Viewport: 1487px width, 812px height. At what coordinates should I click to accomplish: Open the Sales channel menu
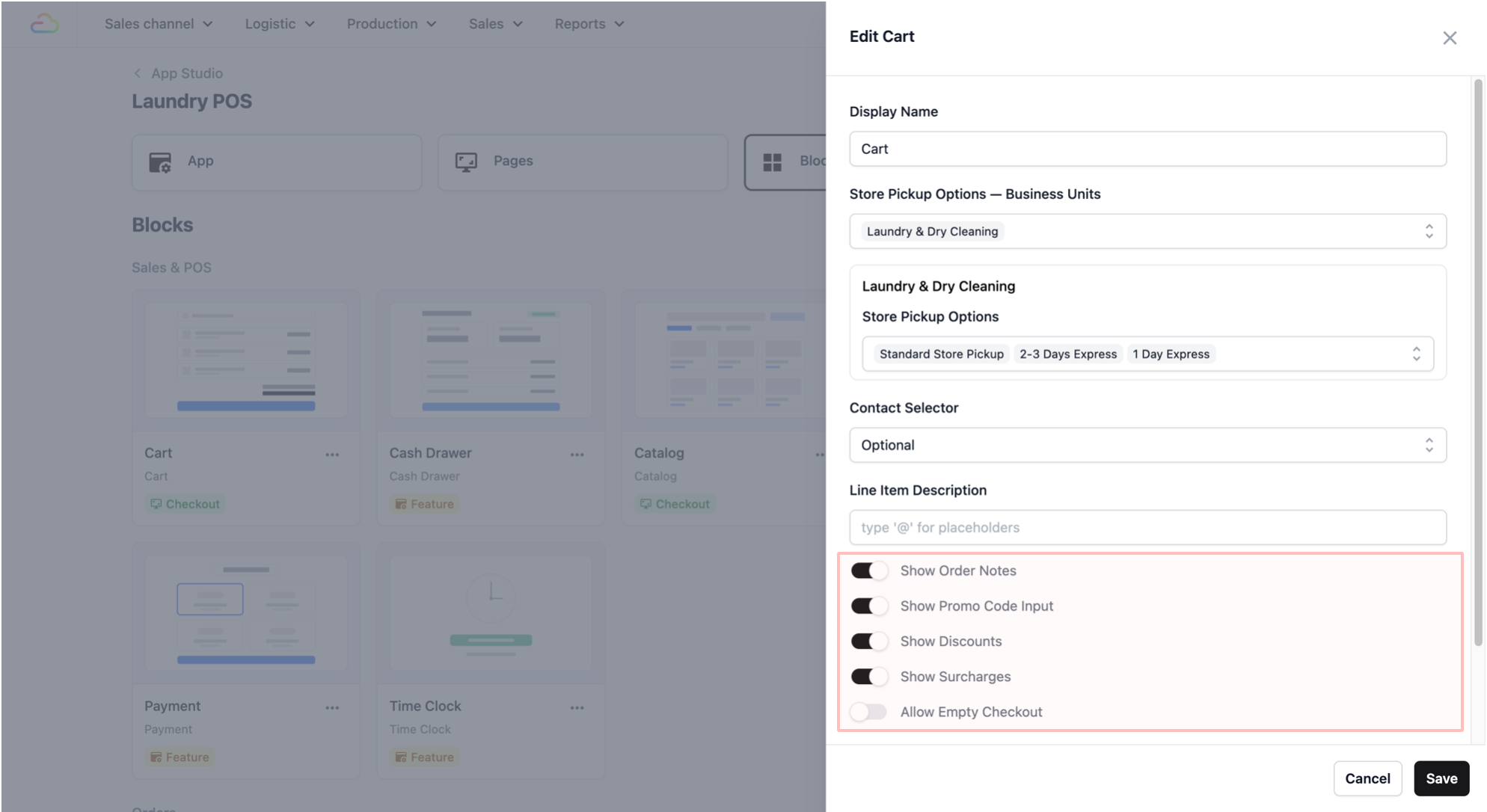click(x=159, y=24)
